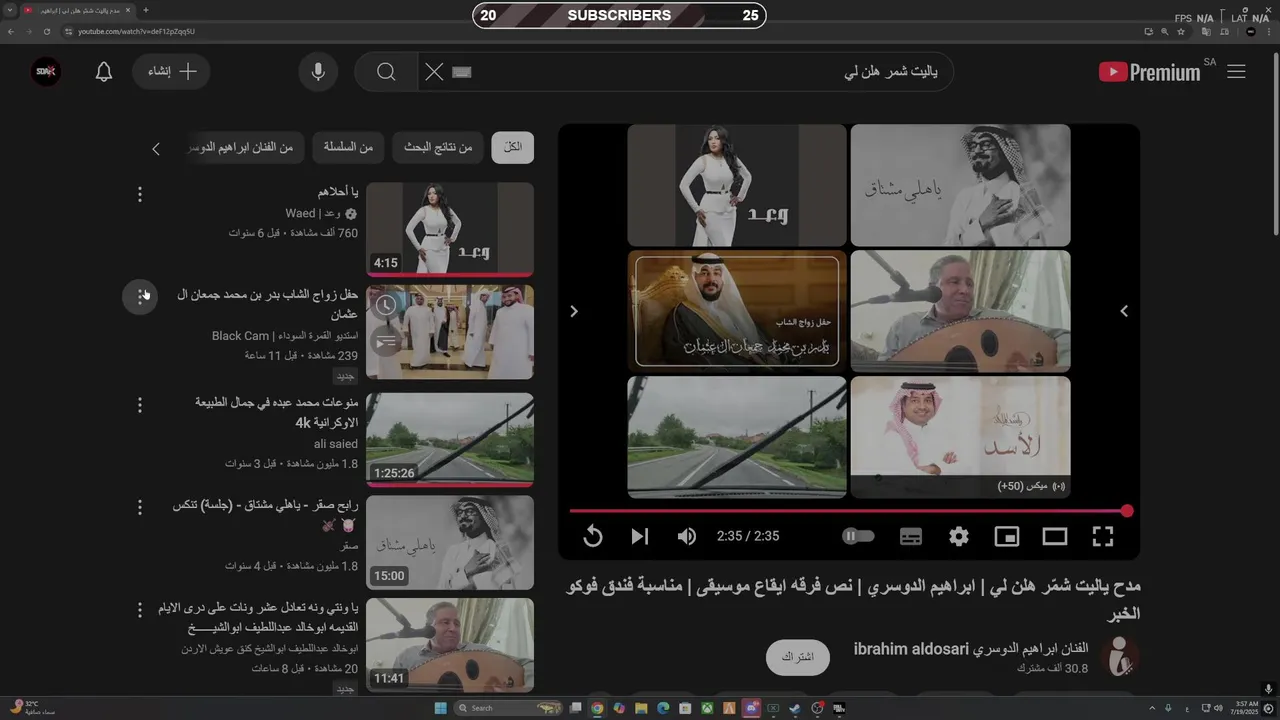Viewport: 1280px width, 720px height.
Task: Open 'يا أحلام' video thumbnail 4:15
Action: [450, 229]
